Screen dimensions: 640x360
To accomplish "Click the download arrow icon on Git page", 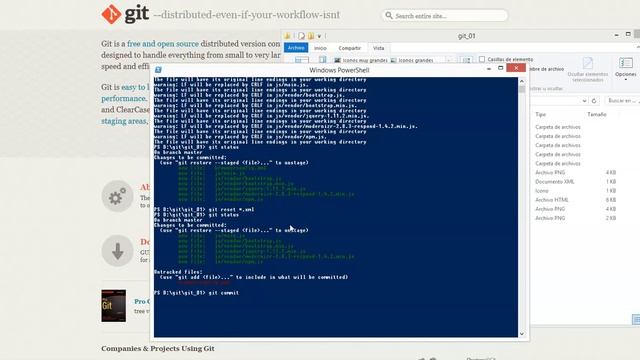I will point(118,251).
